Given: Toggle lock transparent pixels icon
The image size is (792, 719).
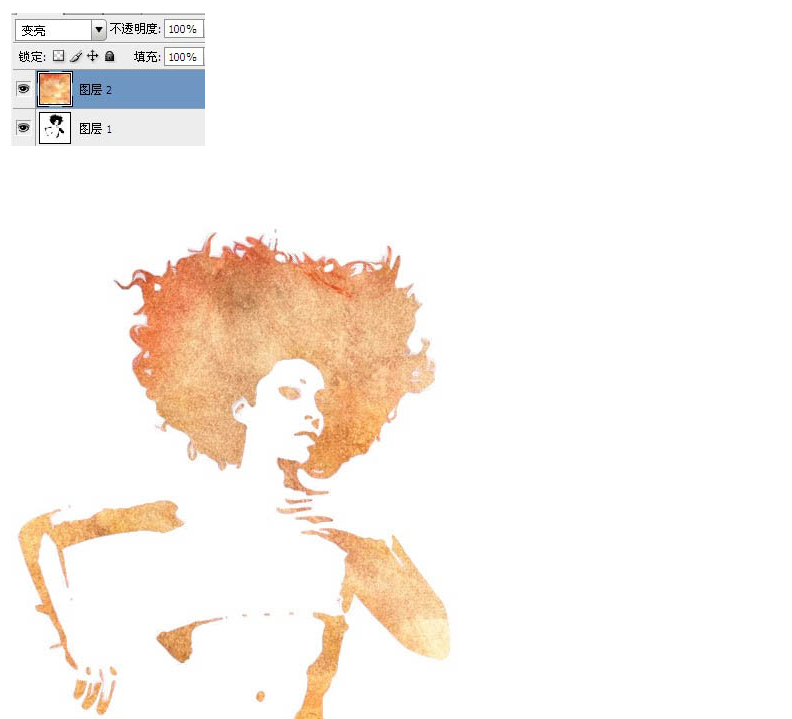Looking at the screenshot, I should tap(59, 56).
